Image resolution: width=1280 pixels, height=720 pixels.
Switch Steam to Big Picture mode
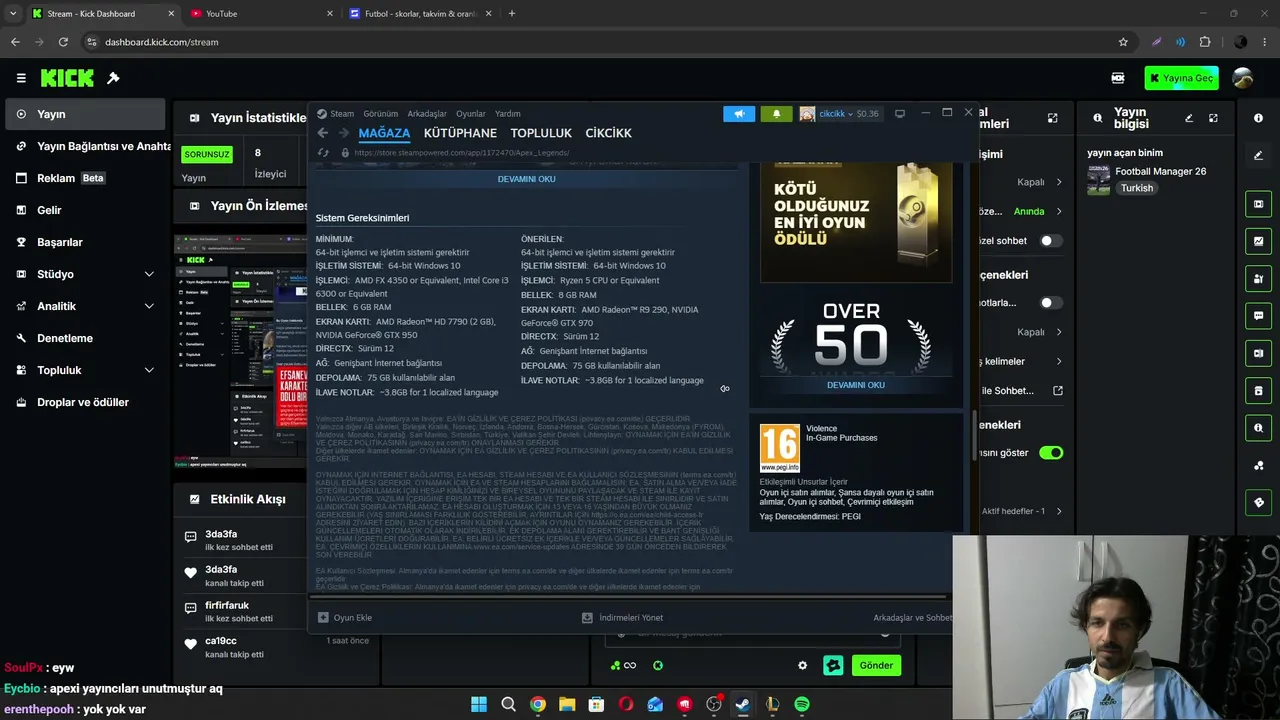click(x=900, y=114)
